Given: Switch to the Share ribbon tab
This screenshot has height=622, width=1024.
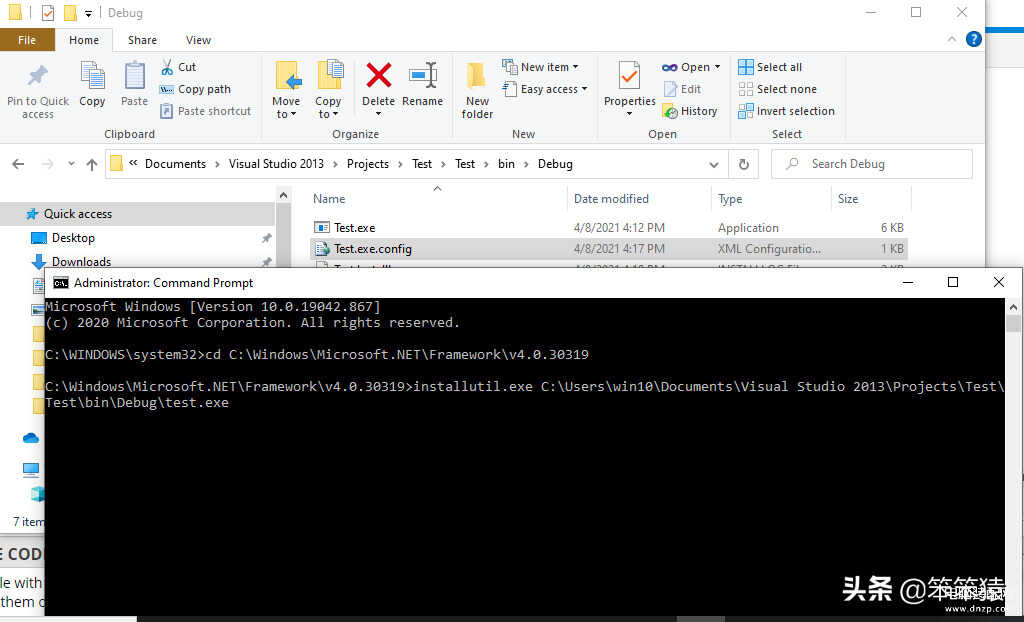Looking at the screenshot, I should 142,40.
